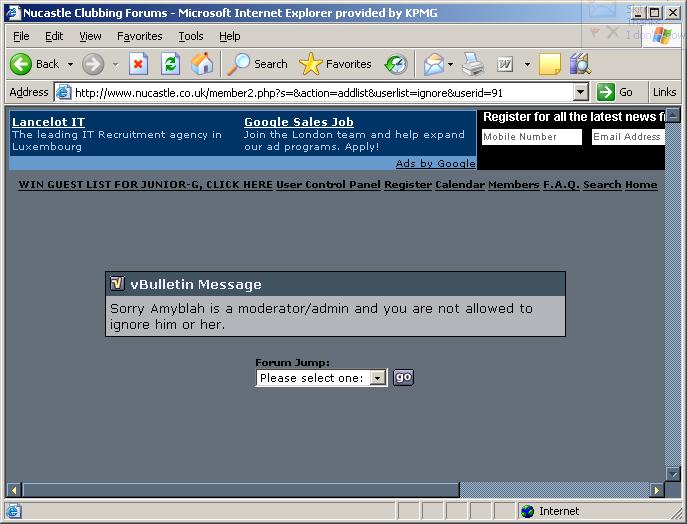Open the Mail toolbar icon
687x524 pixels.
[433, 64]
